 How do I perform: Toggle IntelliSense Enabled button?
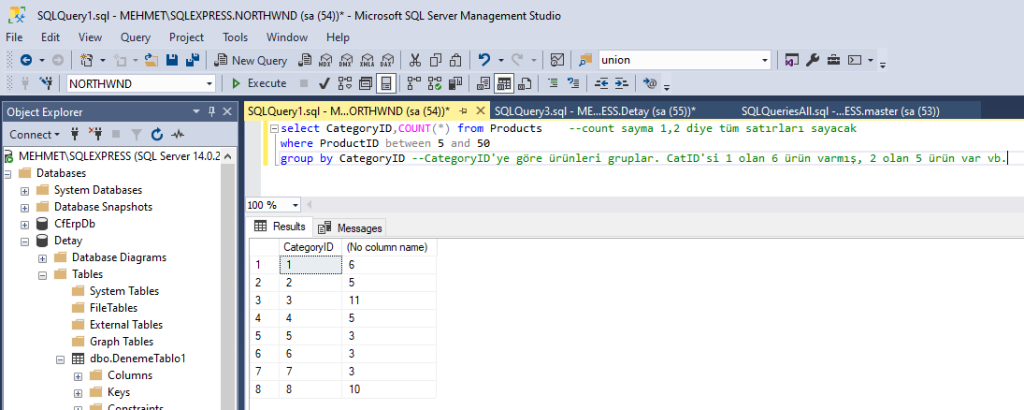click(387, 83)
